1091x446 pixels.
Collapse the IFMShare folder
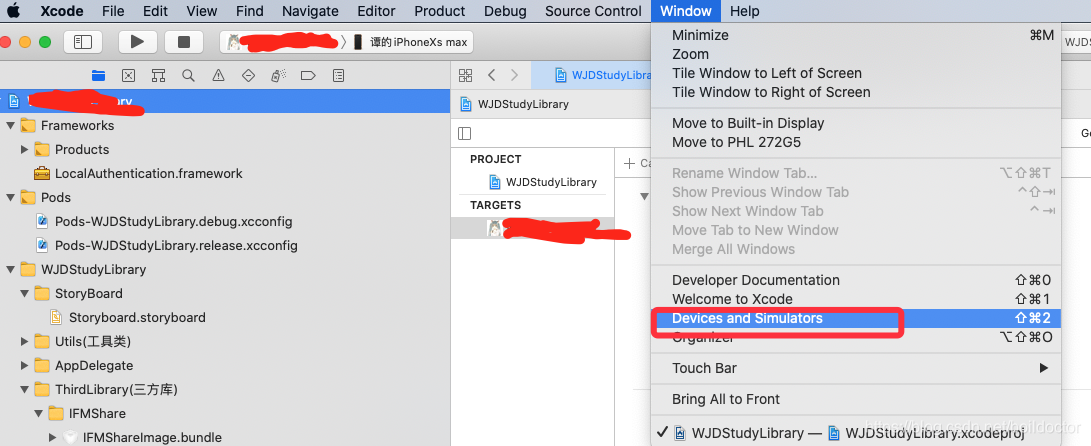tap(38, 413)
